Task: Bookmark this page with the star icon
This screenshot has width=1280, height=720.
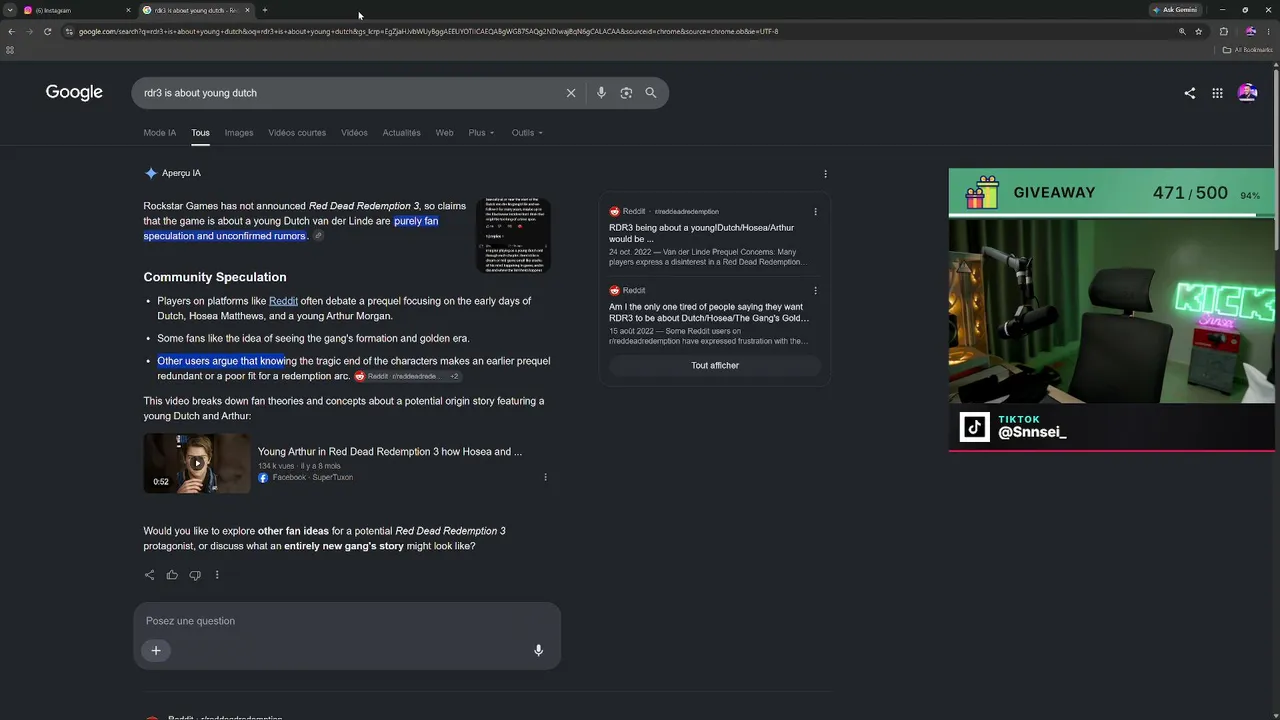Action: point(1198,31)
